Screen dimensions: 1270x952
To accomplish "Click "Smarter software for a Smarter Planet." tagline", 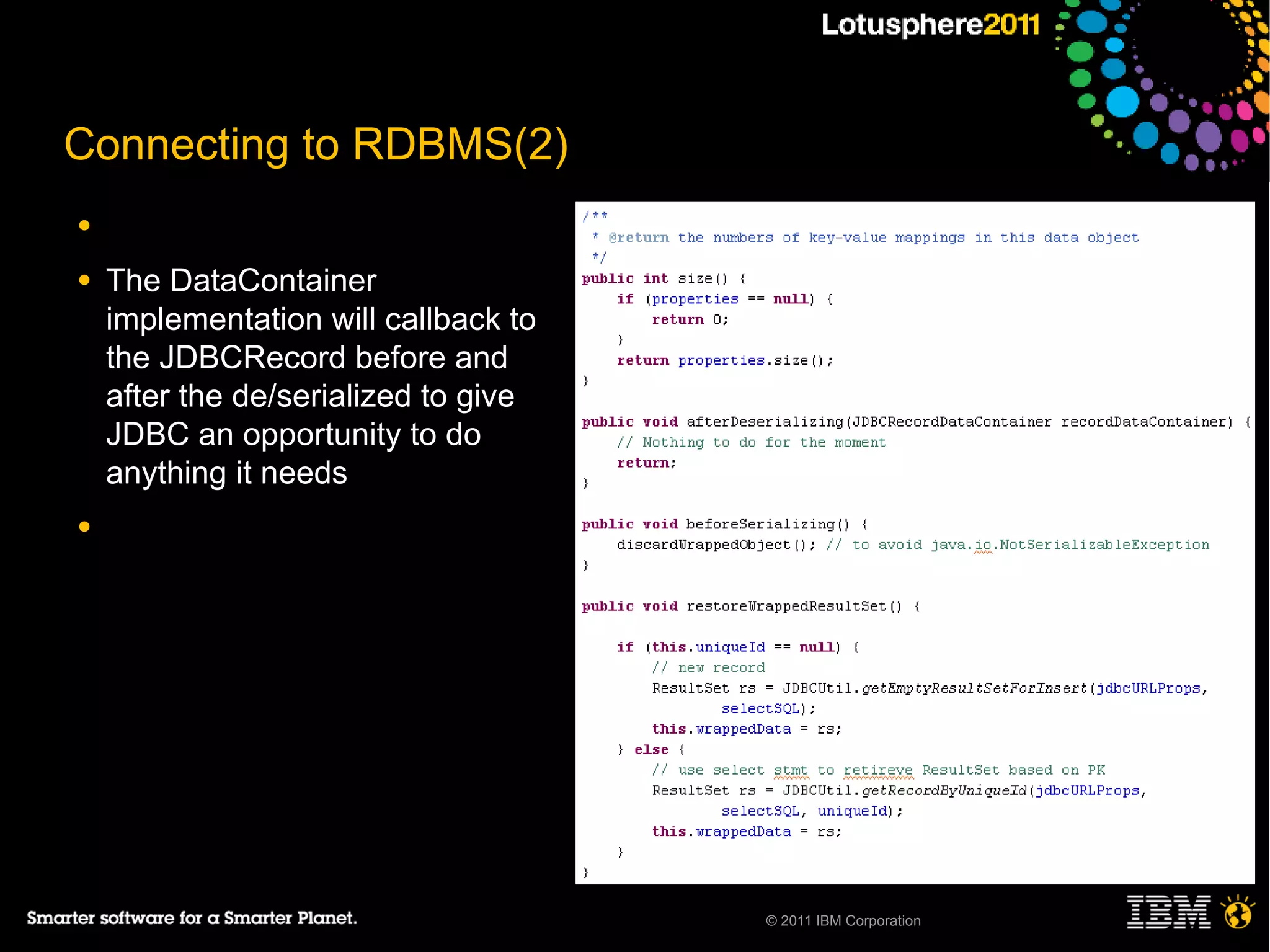I will [192, 918].
